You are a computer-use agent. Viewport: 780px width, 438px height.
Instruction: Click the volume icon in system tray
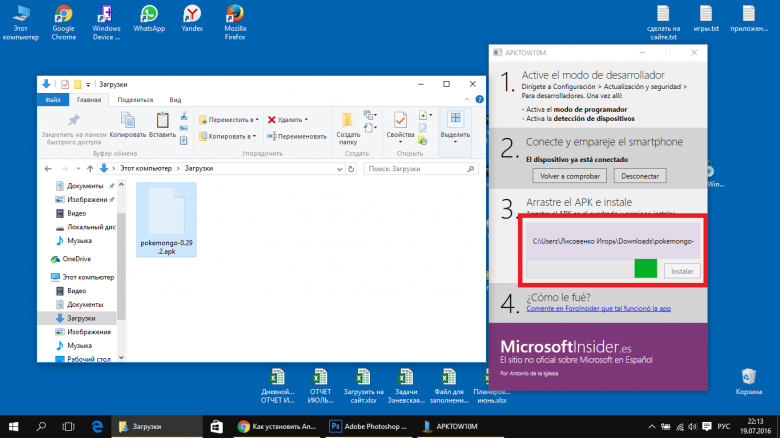pyautogui.click(x=692, y=427)
